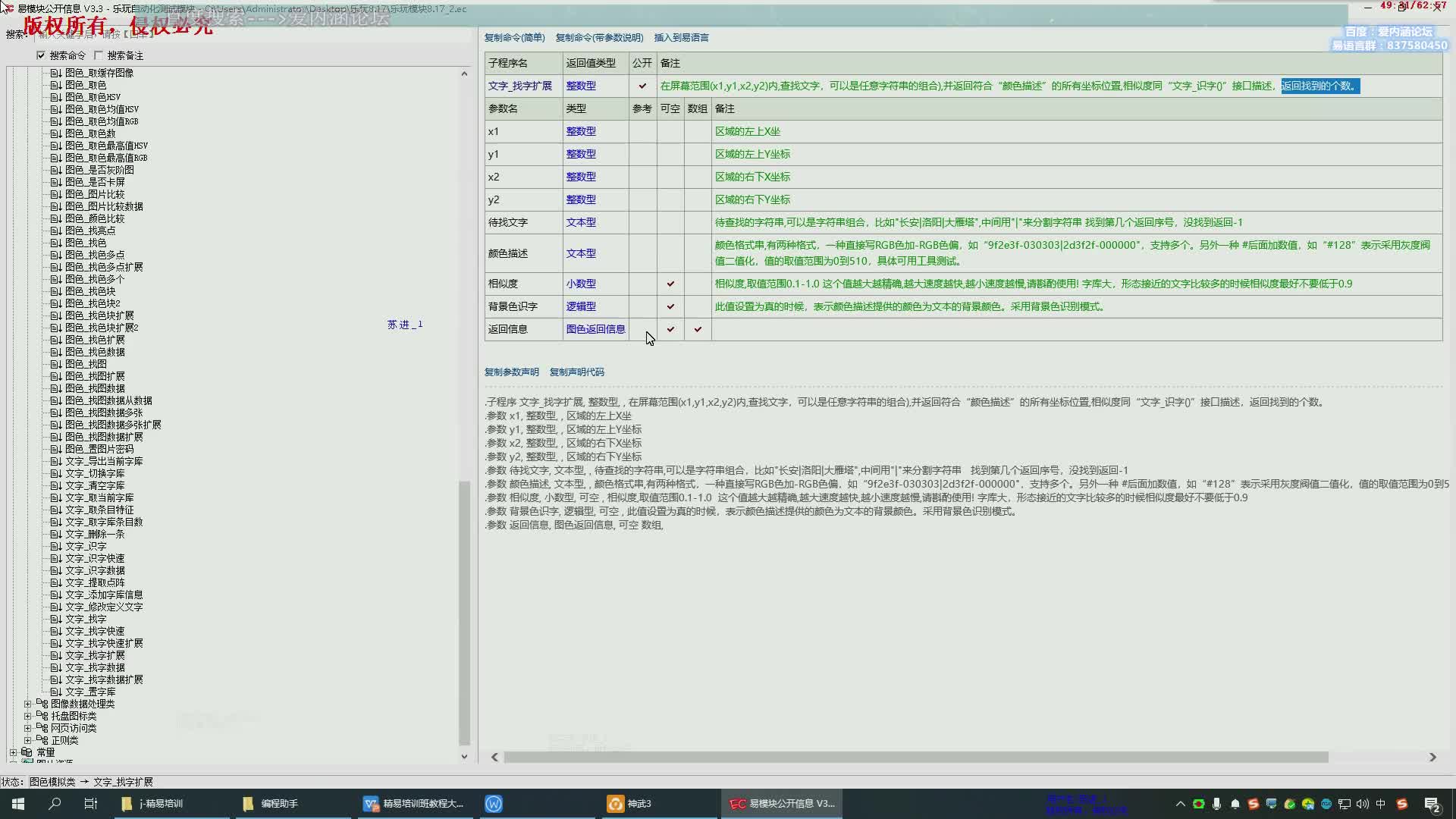Expand the 网页访问类 tree node
1456x819 pixels.
tap(28, 728)
